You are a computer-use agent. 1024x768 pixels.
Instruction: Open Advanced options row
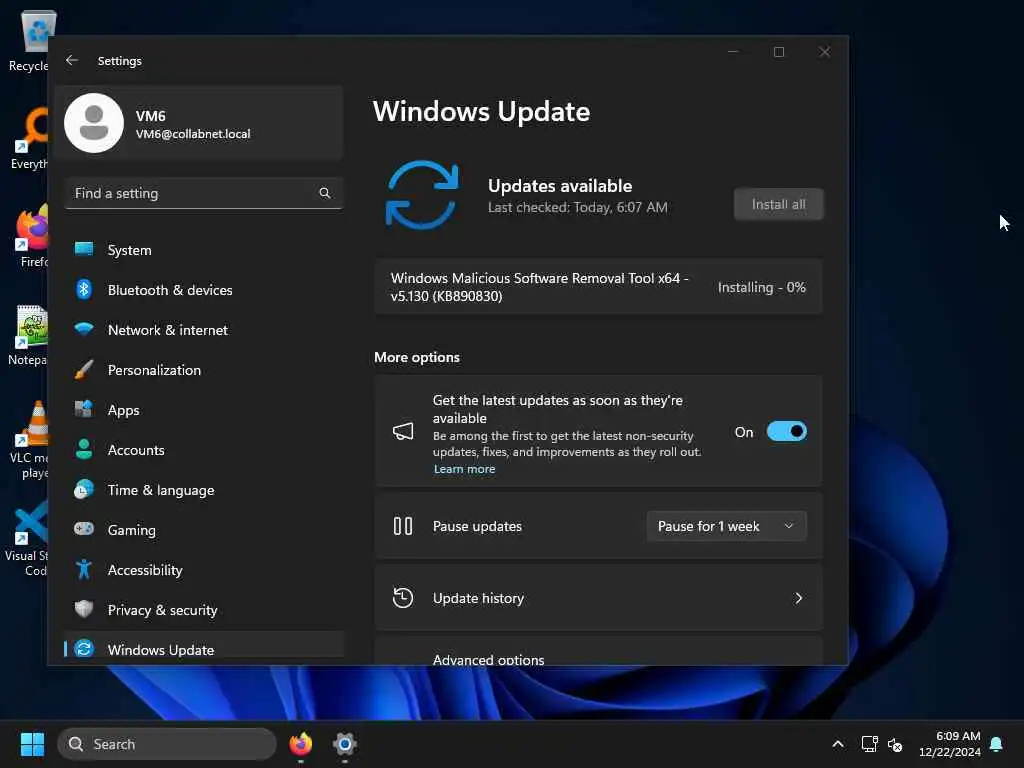click(x=598, y=652)
